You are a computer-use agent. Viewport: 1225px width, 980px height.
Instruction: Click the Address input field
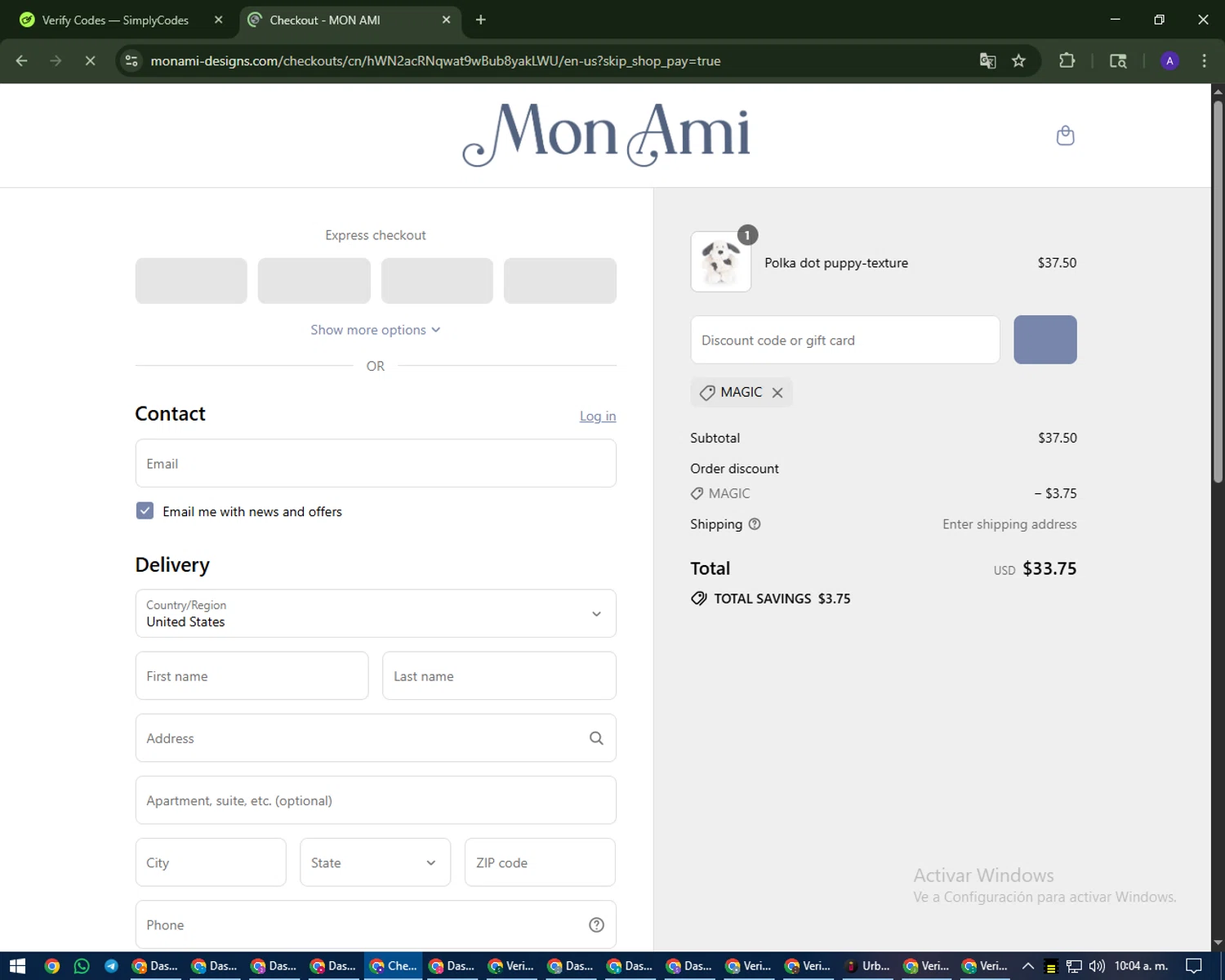click(376, 738)
